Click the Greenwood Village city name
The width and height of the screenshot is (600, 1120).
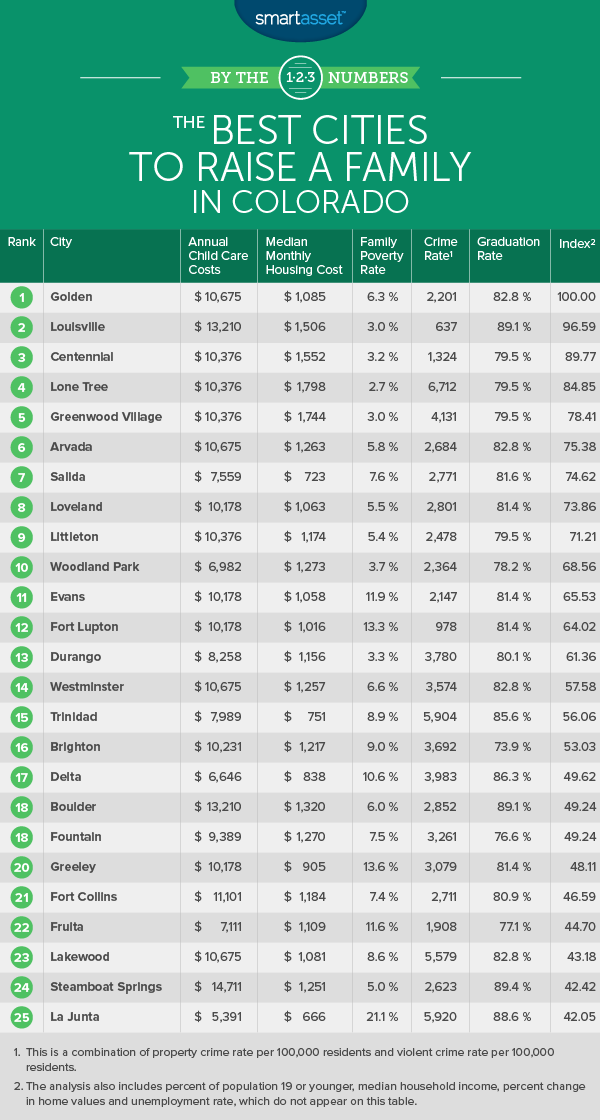(104, 417)
